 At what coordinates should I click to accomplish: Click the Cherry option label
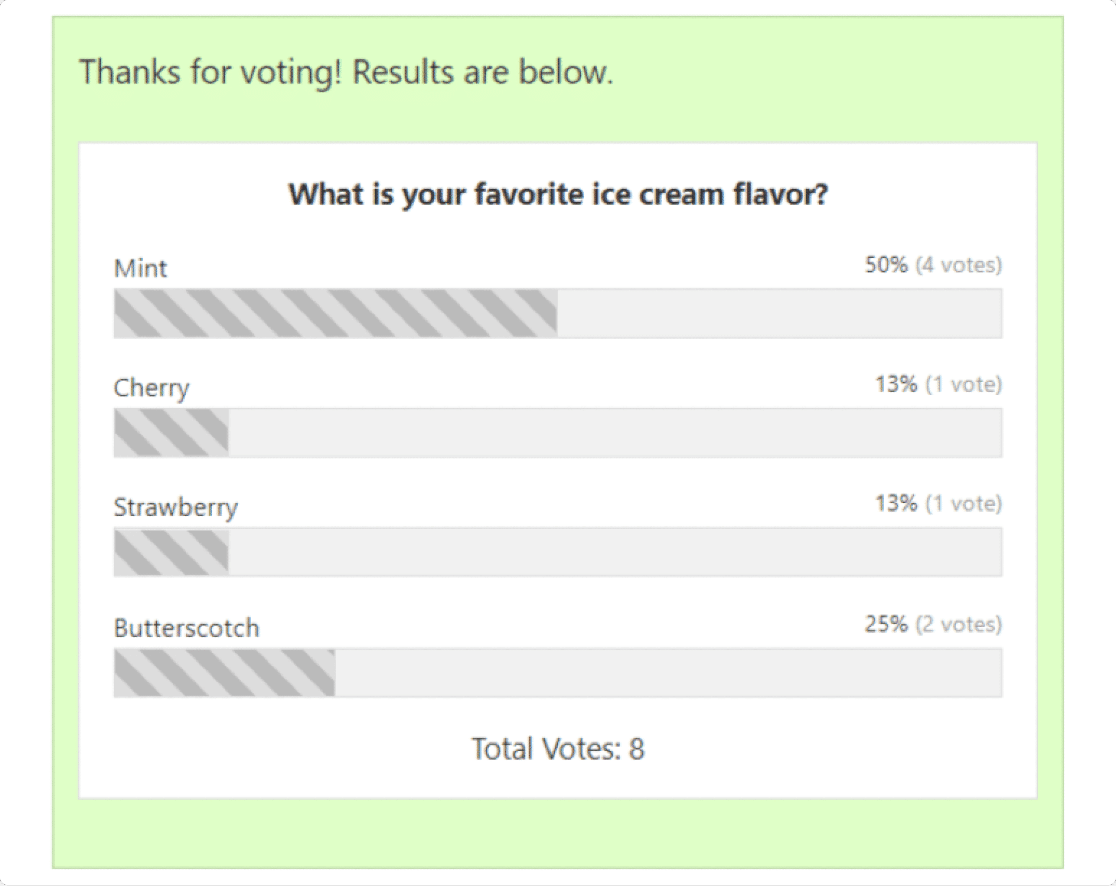tap(152, 389)
